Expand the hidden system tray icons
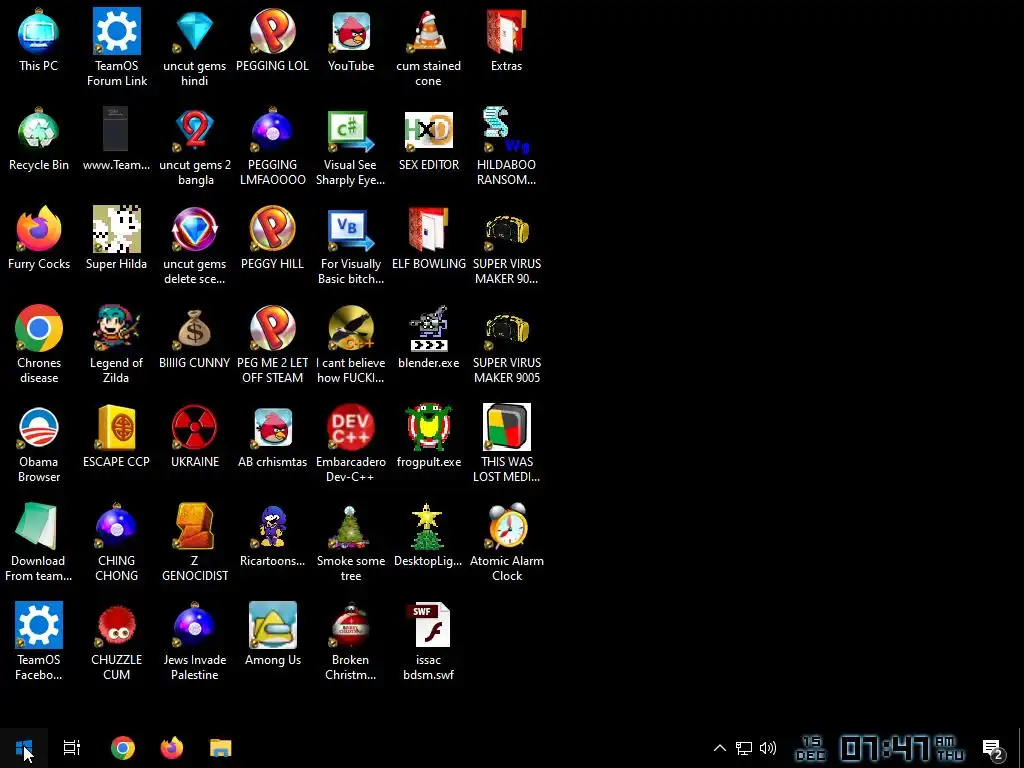This screenshot has height=768, width=1024. click(720, 748)
